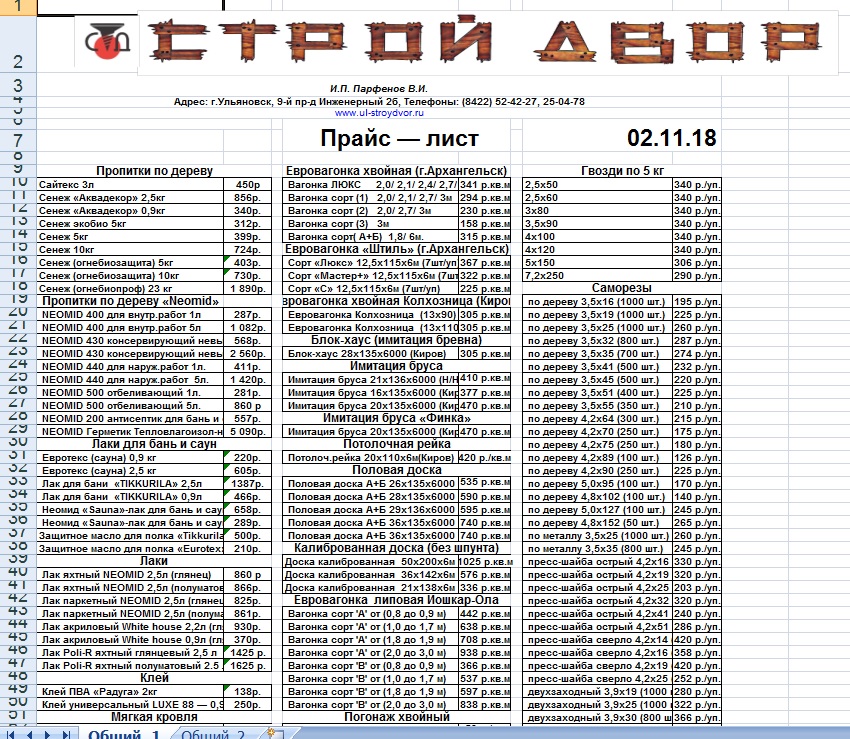
Task: Select the price '358 р./уп.' cell
Action: 697,653
